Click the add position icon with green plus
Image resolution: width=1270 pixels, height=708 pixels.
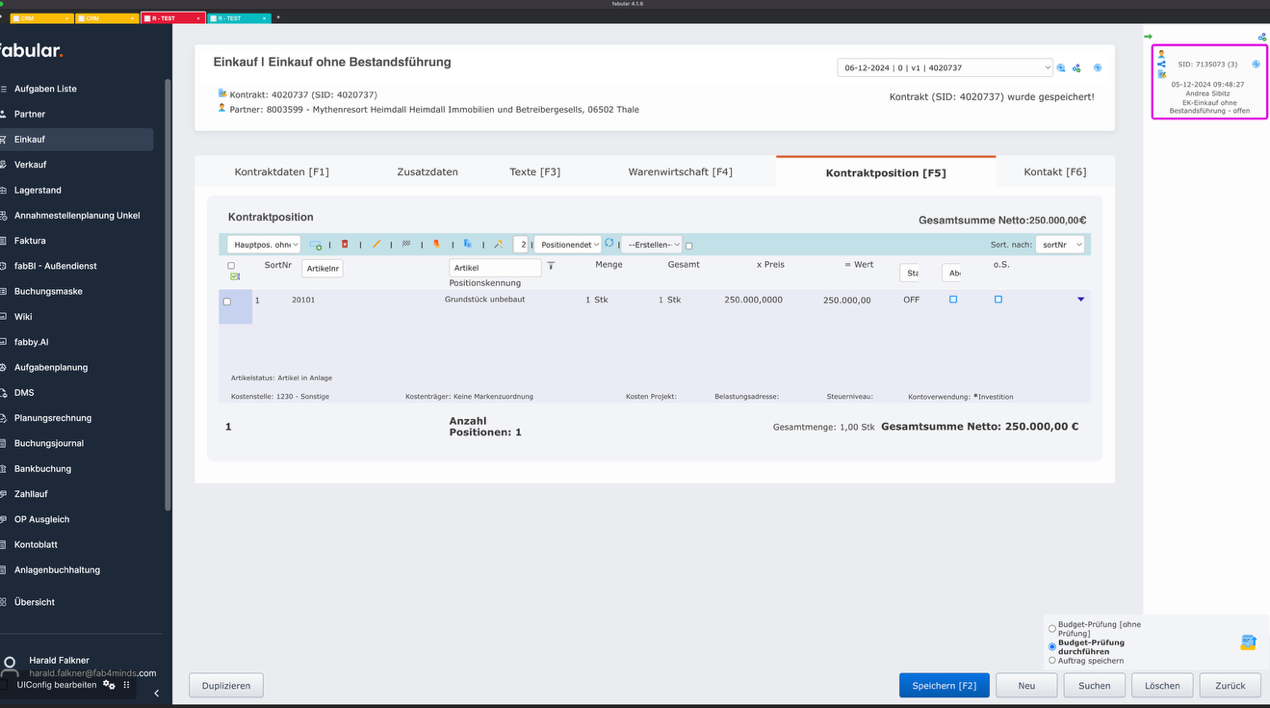(316, 245)
